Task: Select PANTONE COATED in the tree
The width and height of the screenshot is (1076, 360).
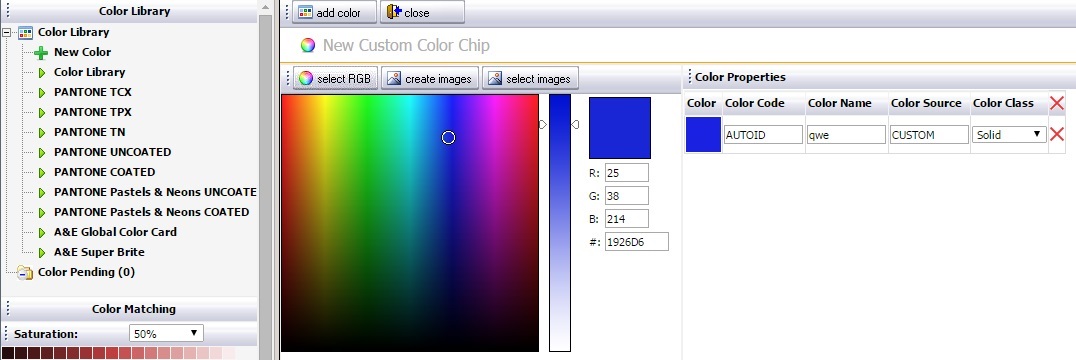Action: [104, 172]
